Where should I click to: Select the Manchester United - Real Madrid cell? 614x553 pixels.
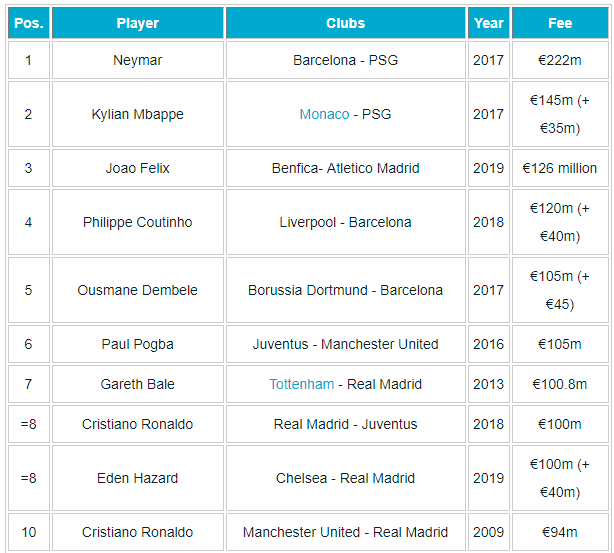pyautogui.click(x=345, y=532)
